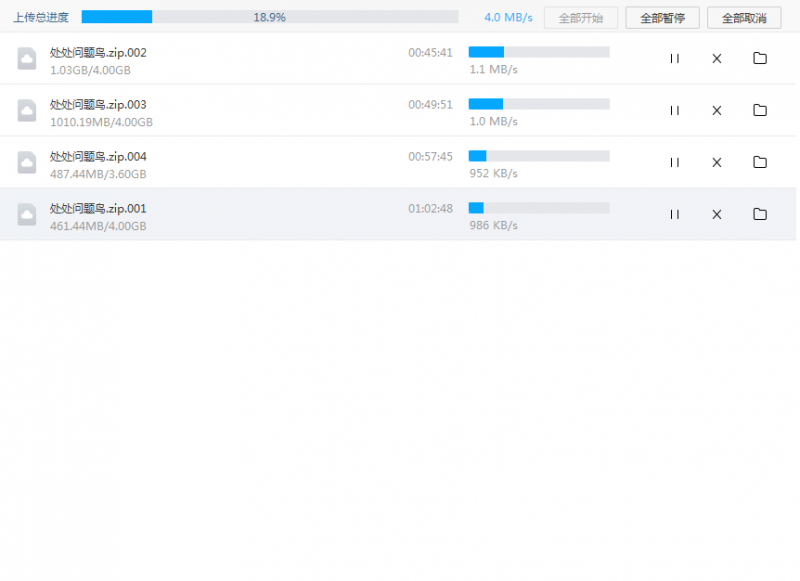The height and width of the screenshot is (581, 800).
Task: Click progress bar of 处处问题鸟.zip.004
Action: (x=539, y=156)
